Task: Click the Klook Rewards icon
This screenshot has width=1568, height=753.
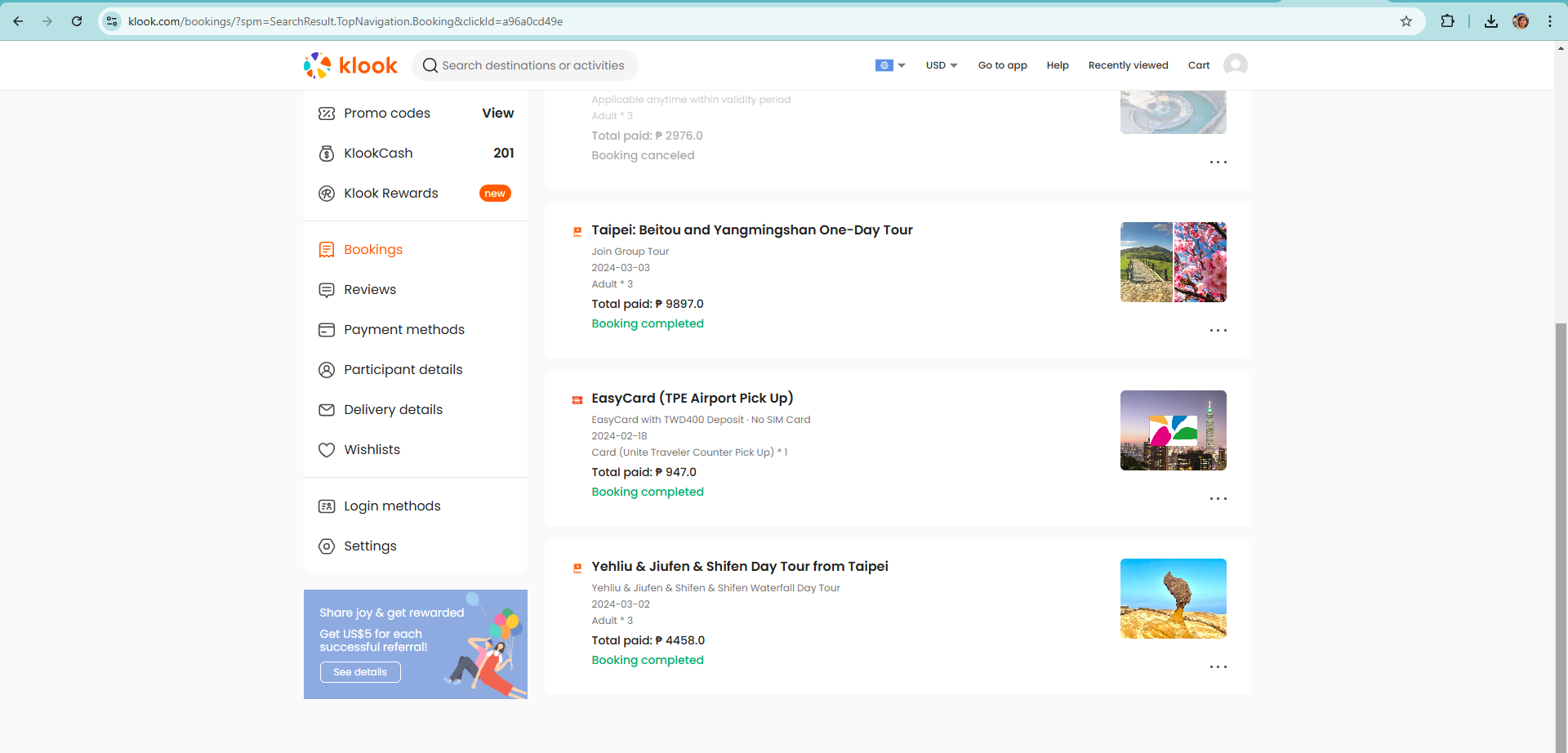Action: (327, 194)
